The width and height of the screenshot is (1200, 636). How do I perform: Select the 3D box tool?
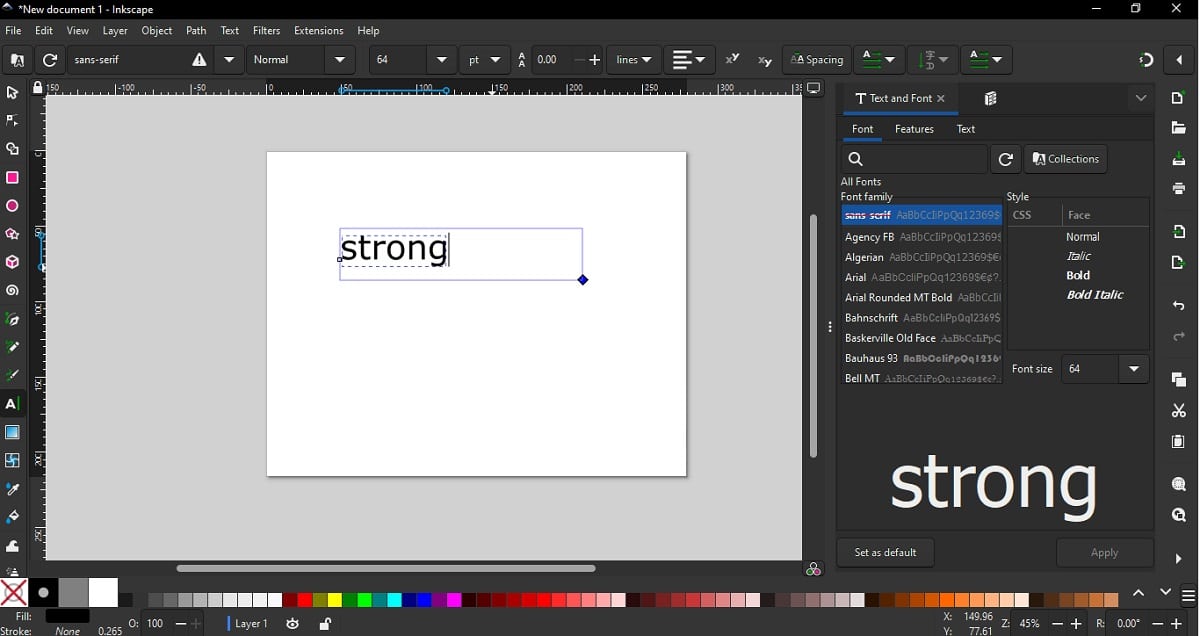(x=13, y=261)
